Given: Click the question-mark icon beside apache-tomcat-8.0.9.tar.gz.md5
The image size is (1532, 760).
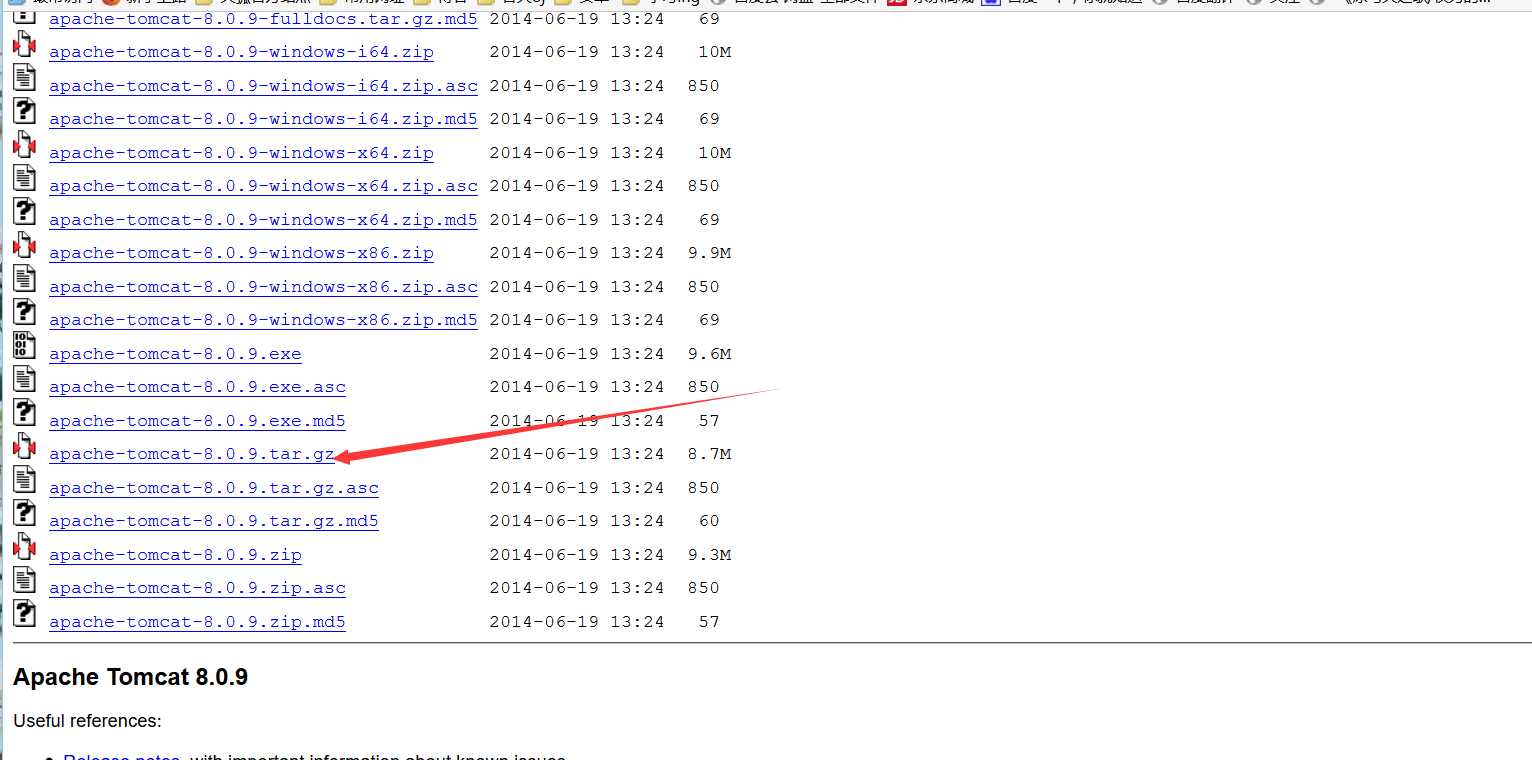Looking at the screenshot, I should tap(24, 514).
